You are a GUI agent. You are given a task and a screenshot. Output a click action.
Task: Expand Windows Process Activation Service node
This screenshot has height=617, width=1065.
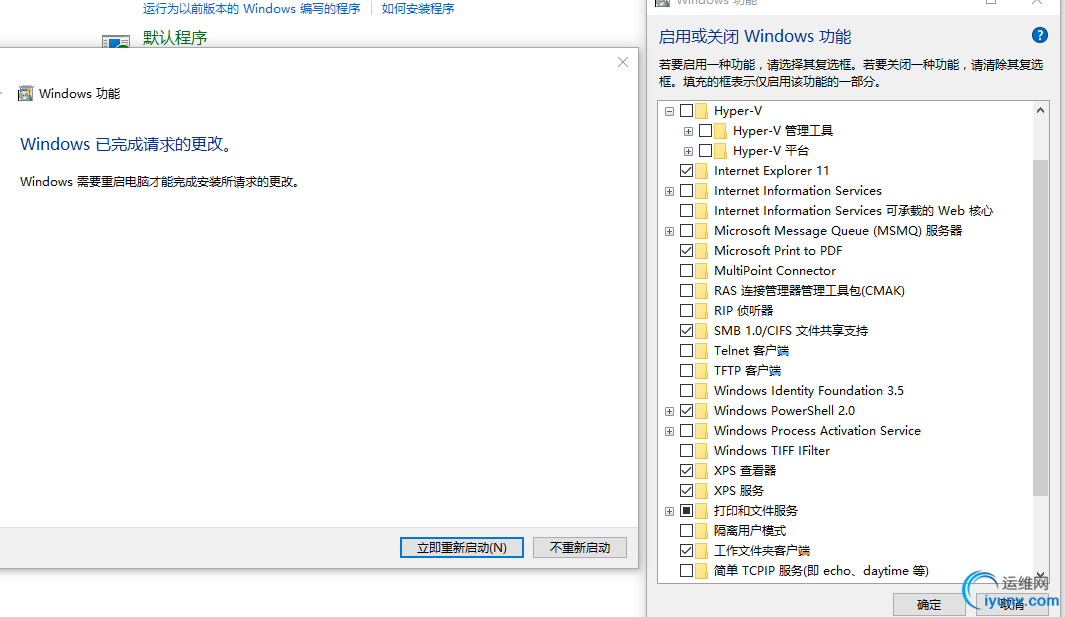pyautogui.click(x=670, y=431)
